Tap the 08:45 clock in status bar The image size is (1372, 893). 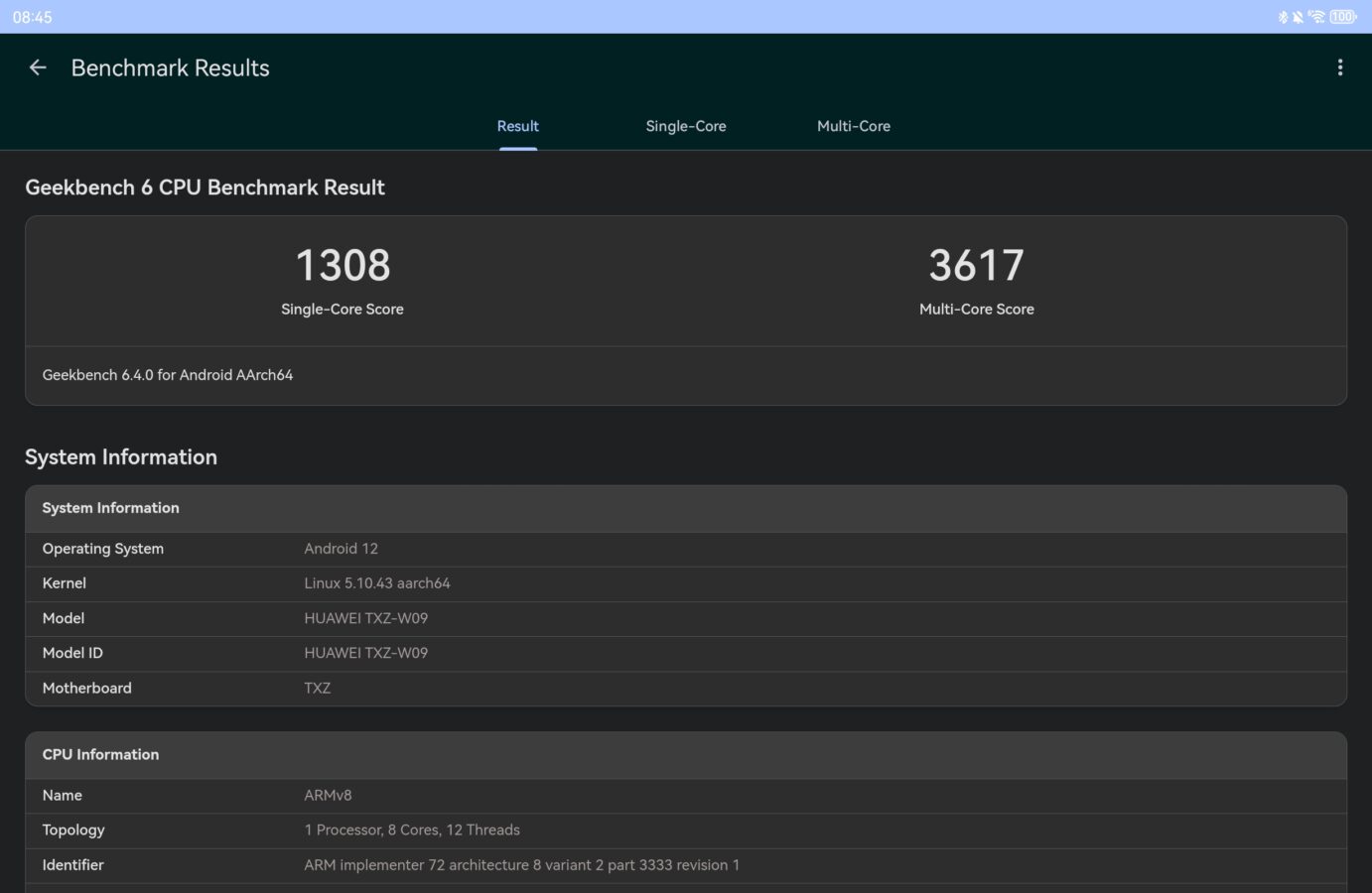(33, 17)
